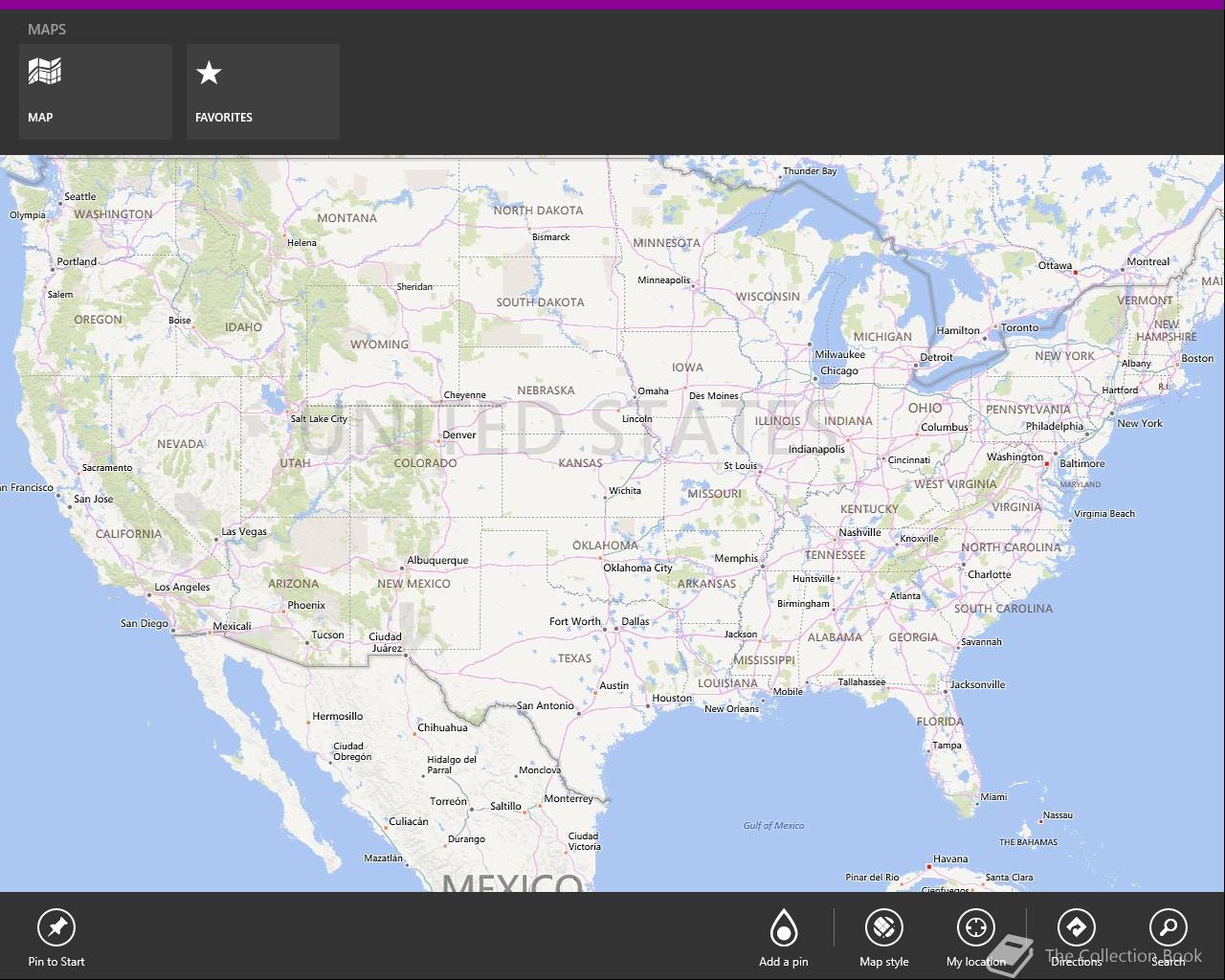Screen dimensions: 1225x980
Task: Select the Omaha city label
Action: coord(654,390)
